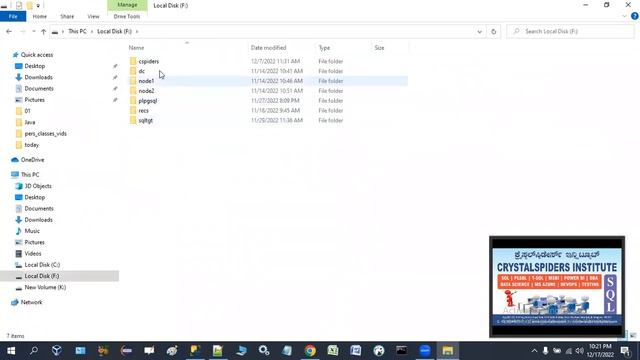Open the pers_classes_vids folder in sidebar

[x=45, y=133]
